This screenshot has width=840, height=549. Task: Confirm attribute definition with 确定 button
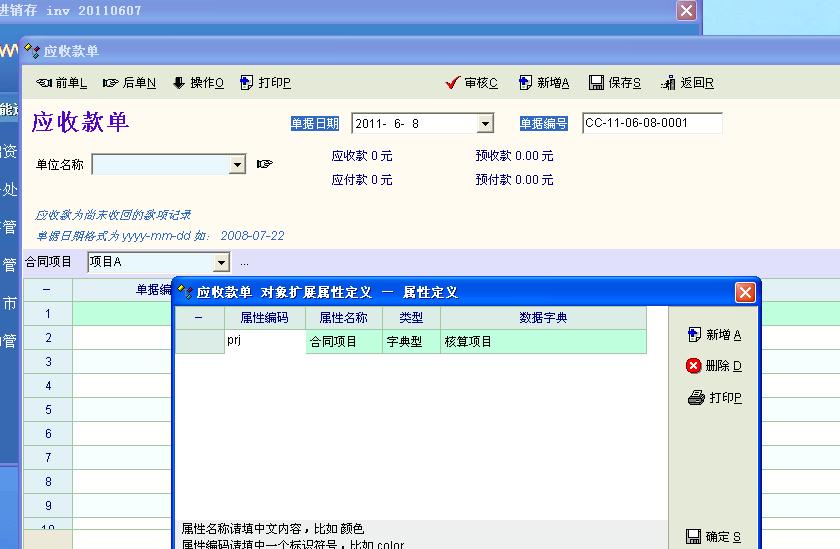715,537
